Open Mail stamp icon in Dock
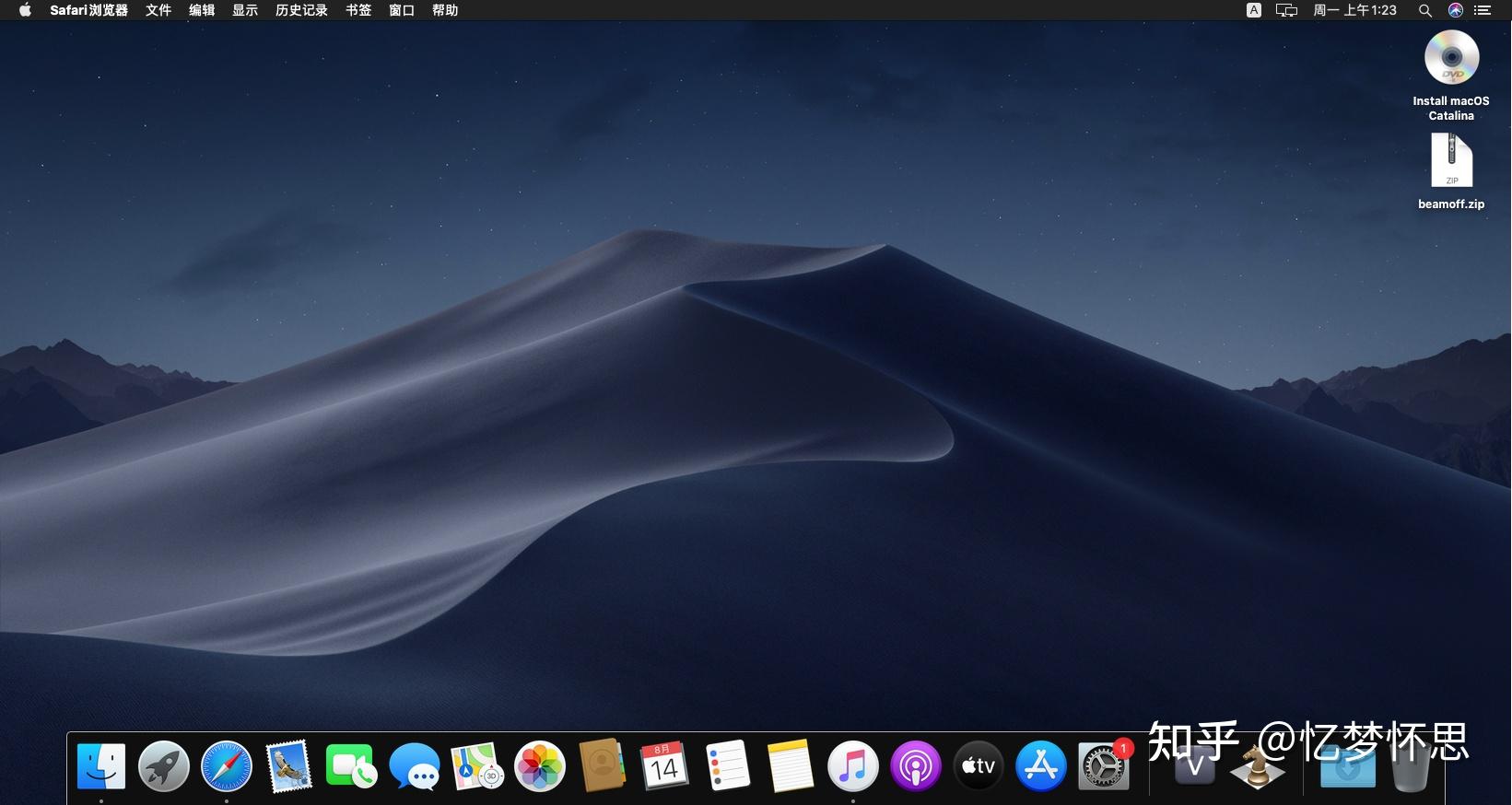Viewport: 1512px width, 805px height. click(x=288, y=766)
